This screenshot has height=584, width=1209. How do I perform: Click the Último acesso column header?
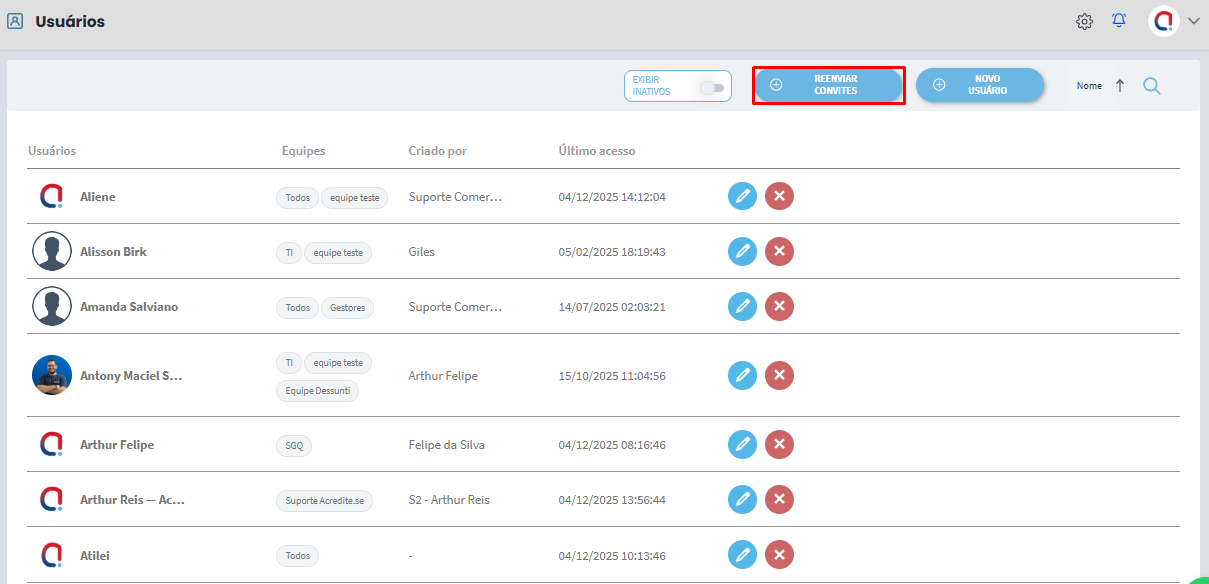click(597, 151)
